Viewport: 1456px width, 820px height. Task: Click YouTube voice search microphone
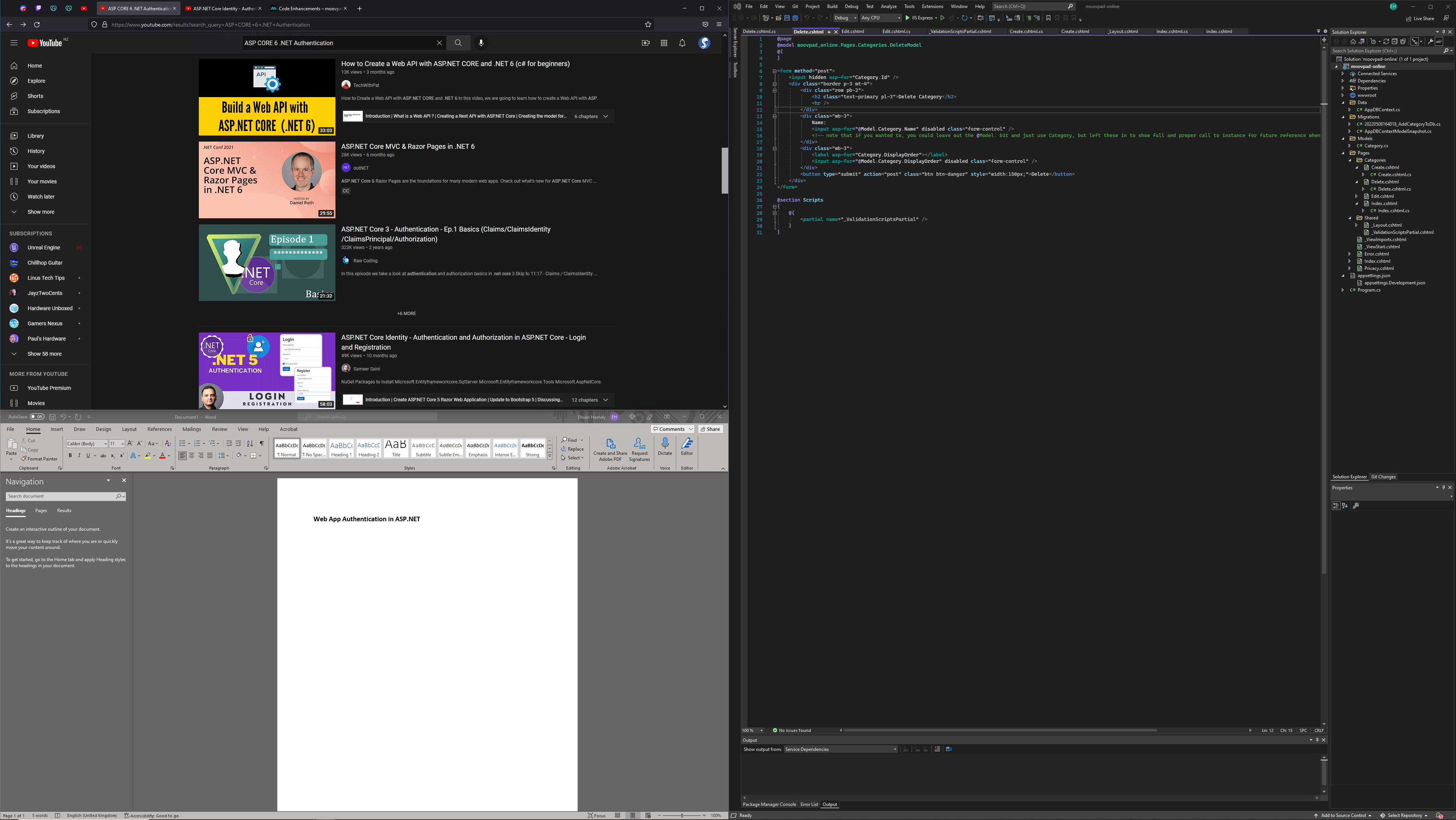pyautogui.click(x=481, y=43)
